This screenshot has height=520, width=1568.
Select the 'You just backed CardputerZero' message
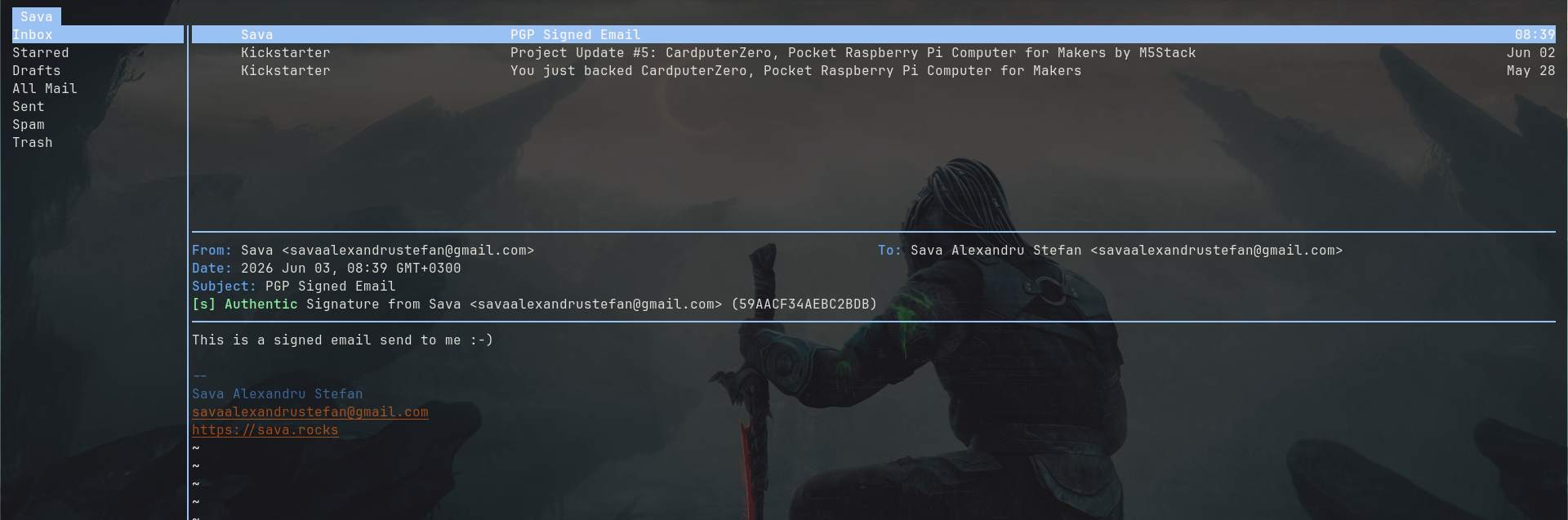(874, 70)
